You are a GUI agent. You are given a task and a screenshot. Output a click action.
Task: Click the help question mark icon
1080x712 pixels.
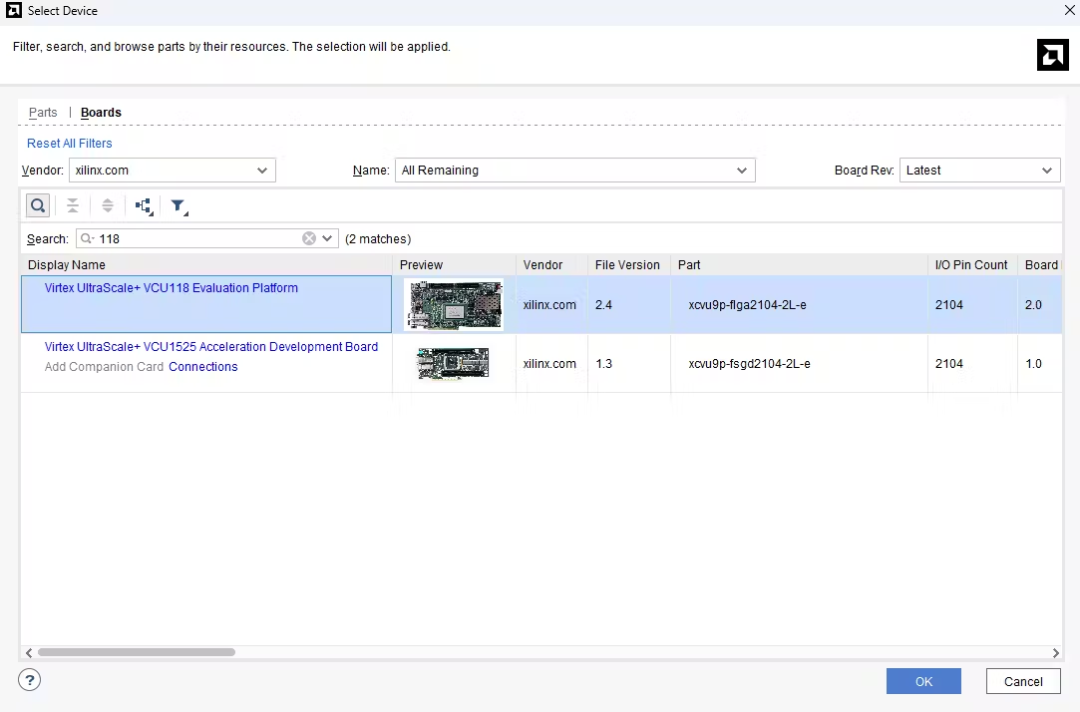click(29, 681)
